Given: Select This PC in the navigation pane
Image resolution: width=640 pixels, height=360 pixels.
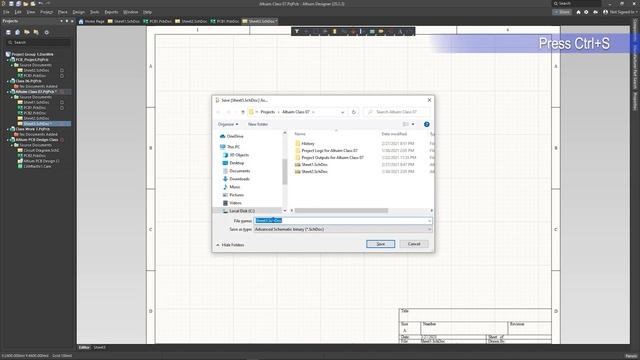Looking at the screenshot, I should (x=230, y=147).
